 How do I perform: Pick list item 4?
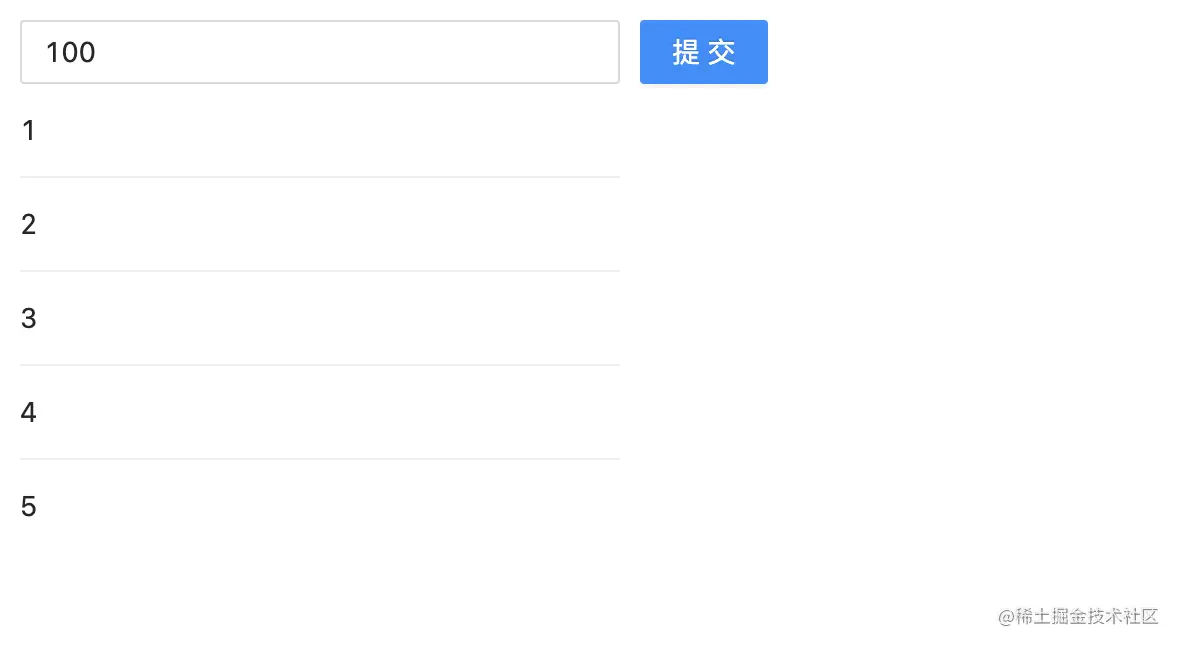click(28, 413)
